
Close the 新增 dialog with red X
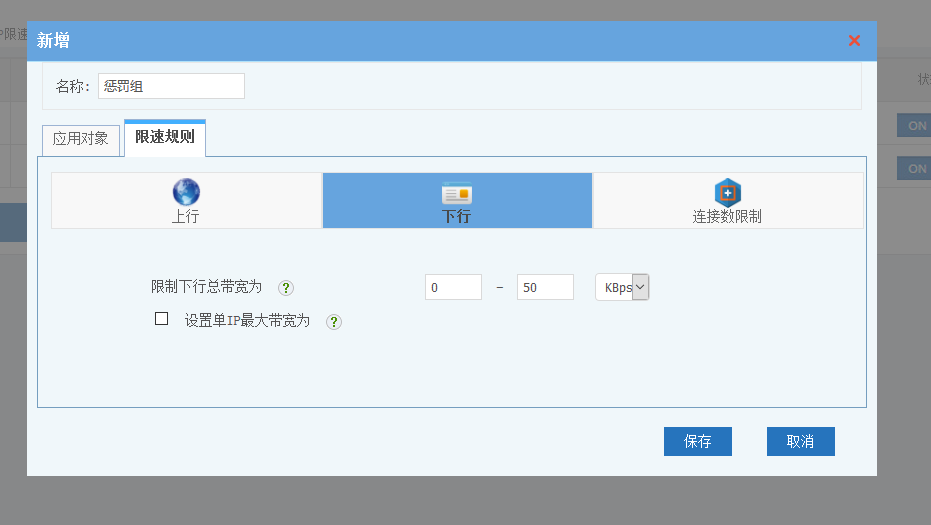(x=854, y=41)
